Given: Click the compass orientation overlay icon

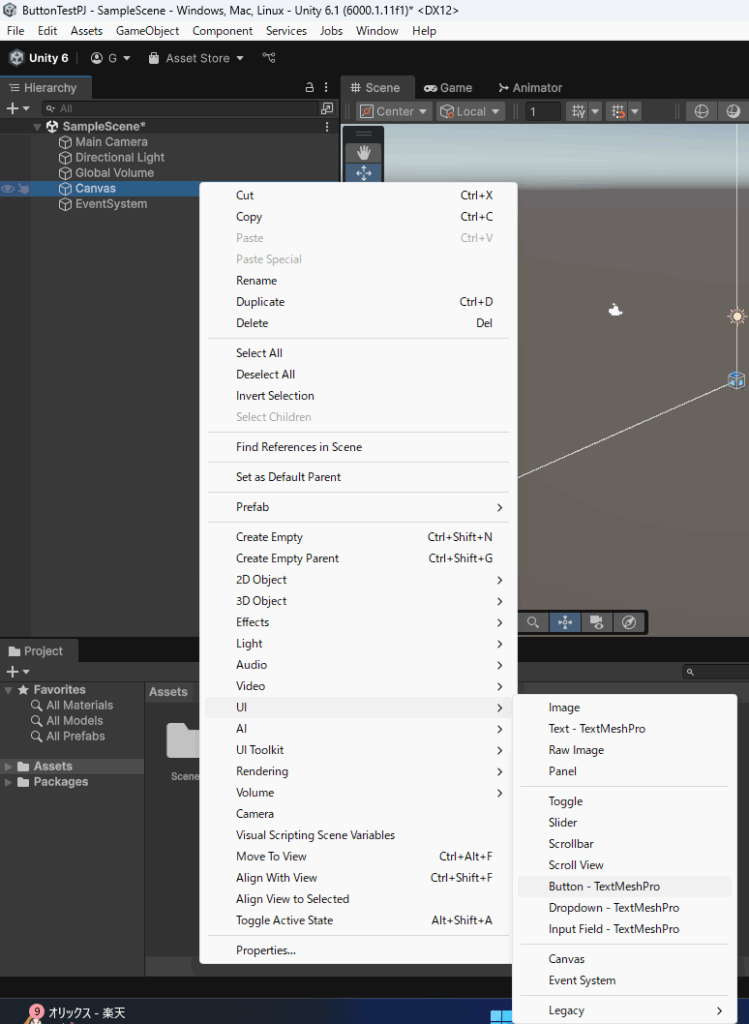Looking at the screenshot, I should (629, 622).
